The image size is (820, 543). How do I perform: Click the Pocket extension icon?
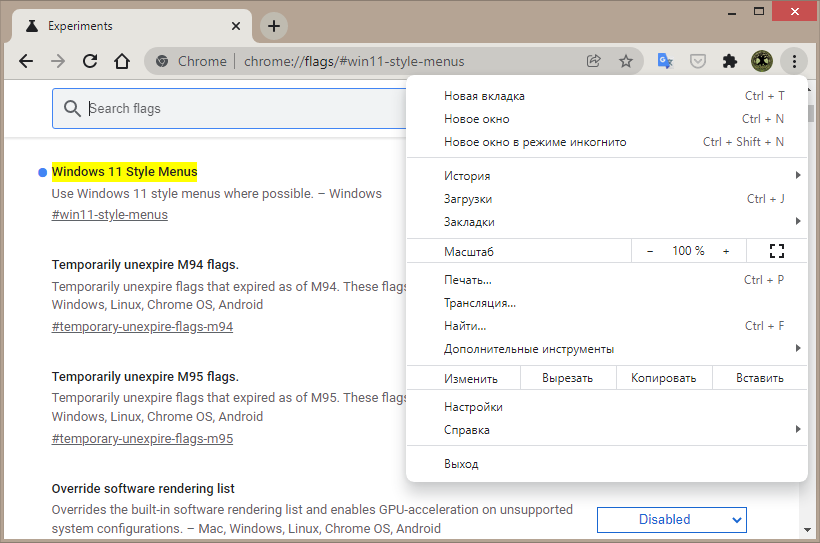698,61
